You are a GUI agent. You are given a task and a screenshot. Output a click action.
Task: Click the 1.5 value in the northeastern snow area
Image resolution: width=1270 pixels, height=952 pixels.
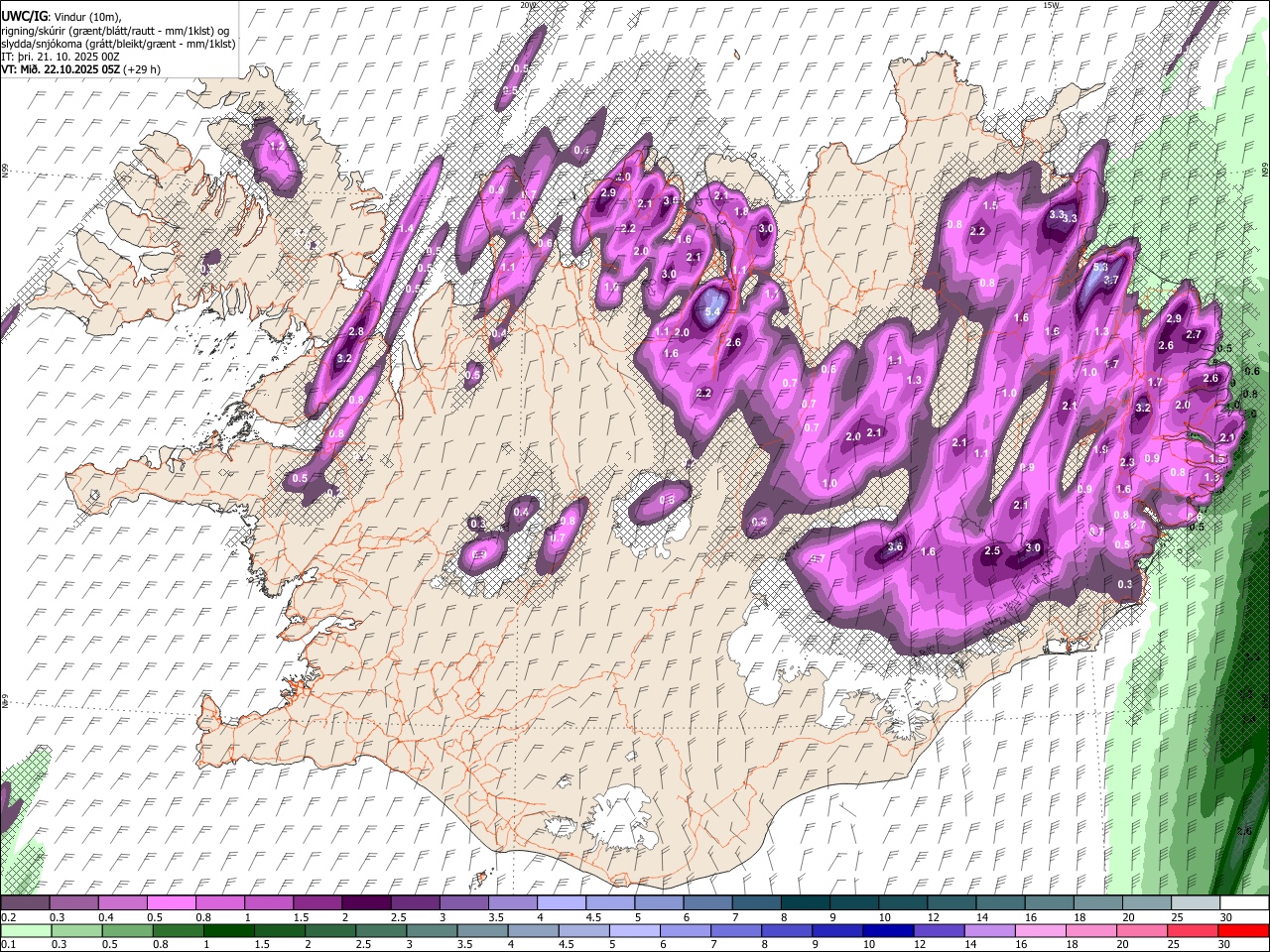989,205
